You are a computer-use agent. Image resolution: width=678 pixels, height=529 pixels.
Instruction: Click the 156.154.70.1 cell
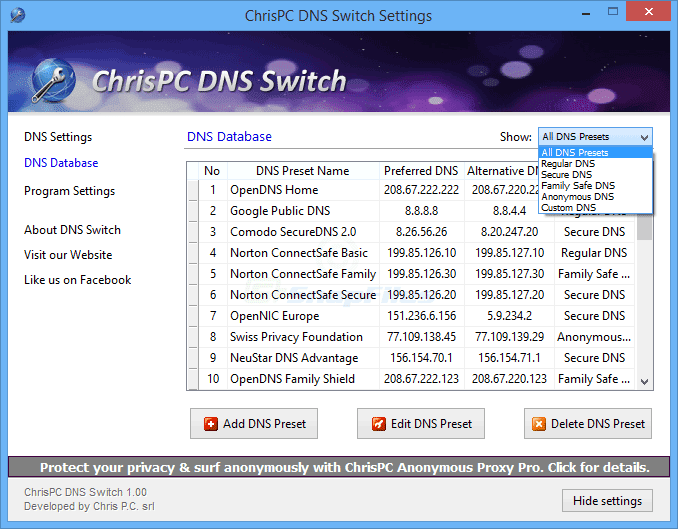coord(422,358)
